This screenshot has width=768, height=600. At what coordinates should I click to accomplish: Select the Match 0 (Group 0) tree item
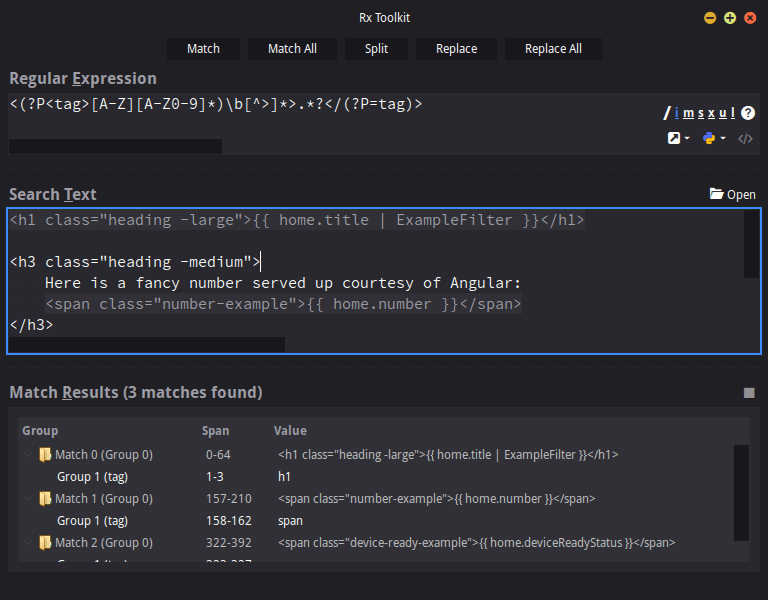click(104, 455)
